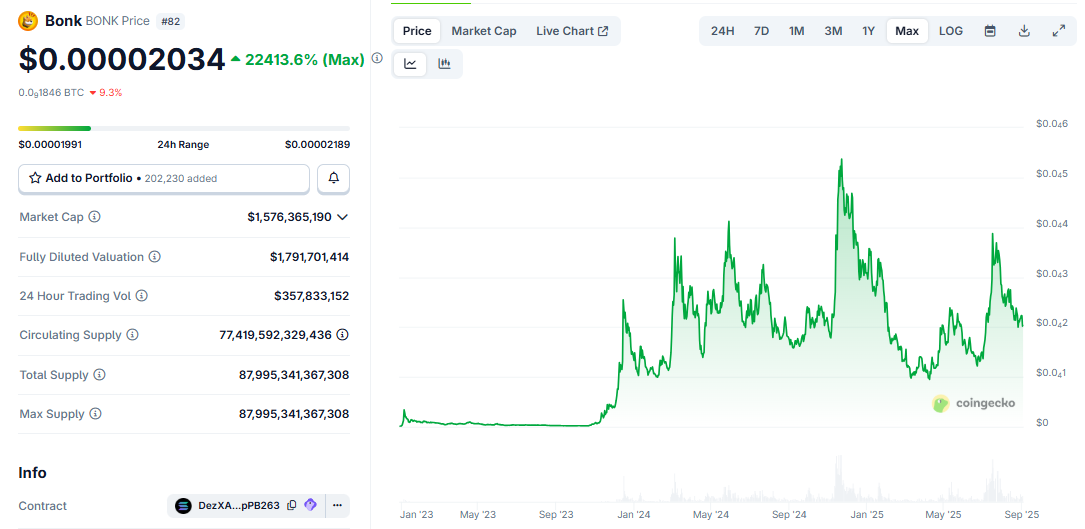This screenshot has height=529, width=1085.
Task: Select the Price chart tab
Action: [x=417, y=31]
